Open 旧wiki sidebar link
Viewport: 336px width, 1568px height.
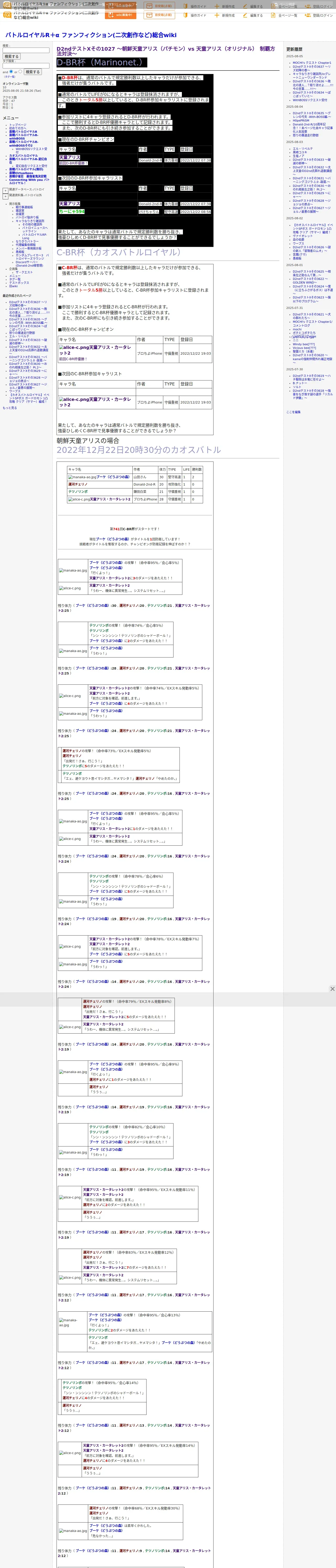pyautogui.click(x=13, y=286)
